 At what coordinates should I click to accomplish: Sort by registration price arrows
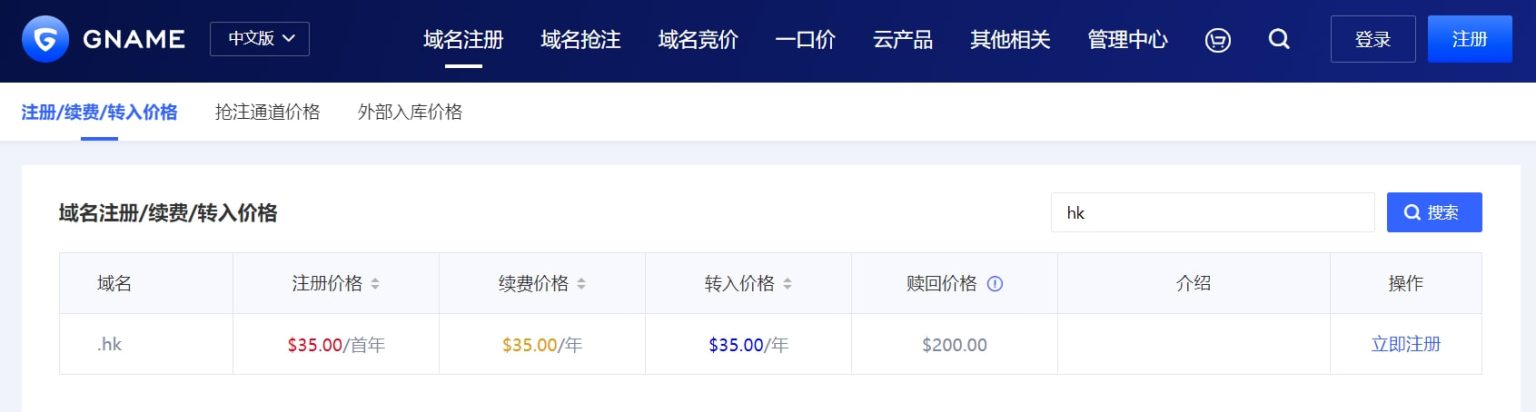tap(375, 284)
